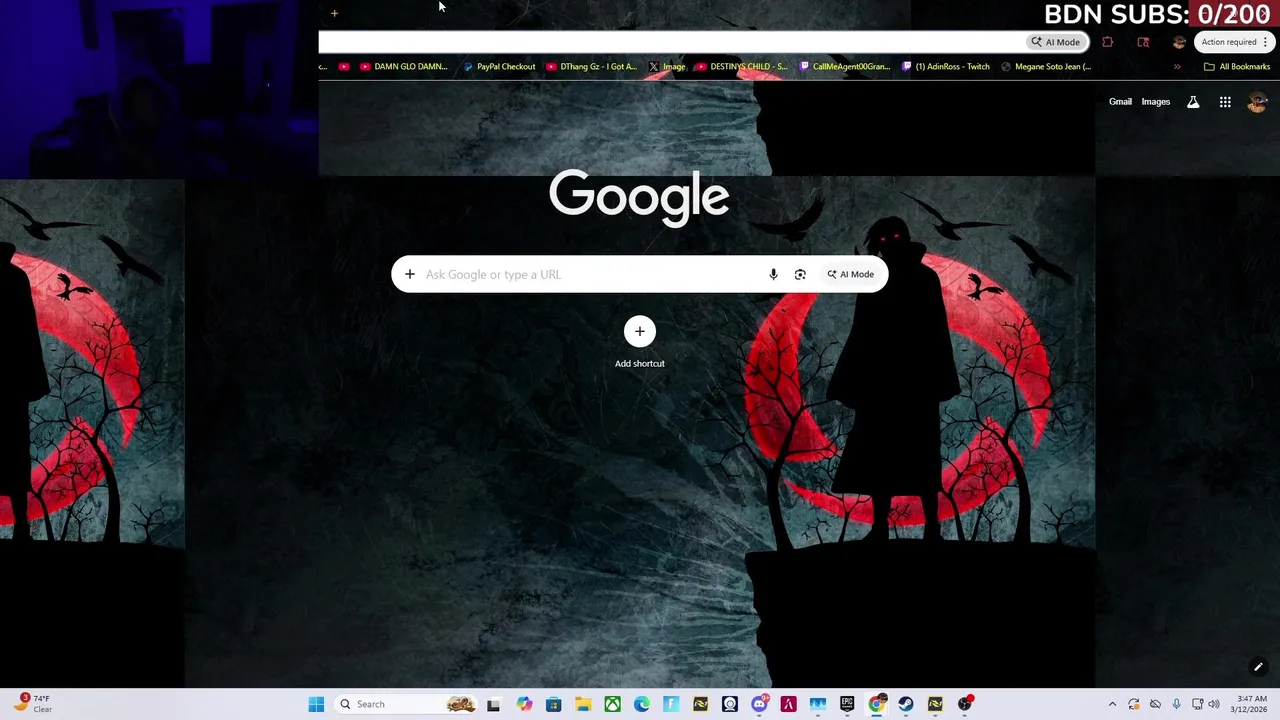Customize Chrome with the pencil icon
The width and height of the screenshot is (1280, 720).
(1258, 667)
